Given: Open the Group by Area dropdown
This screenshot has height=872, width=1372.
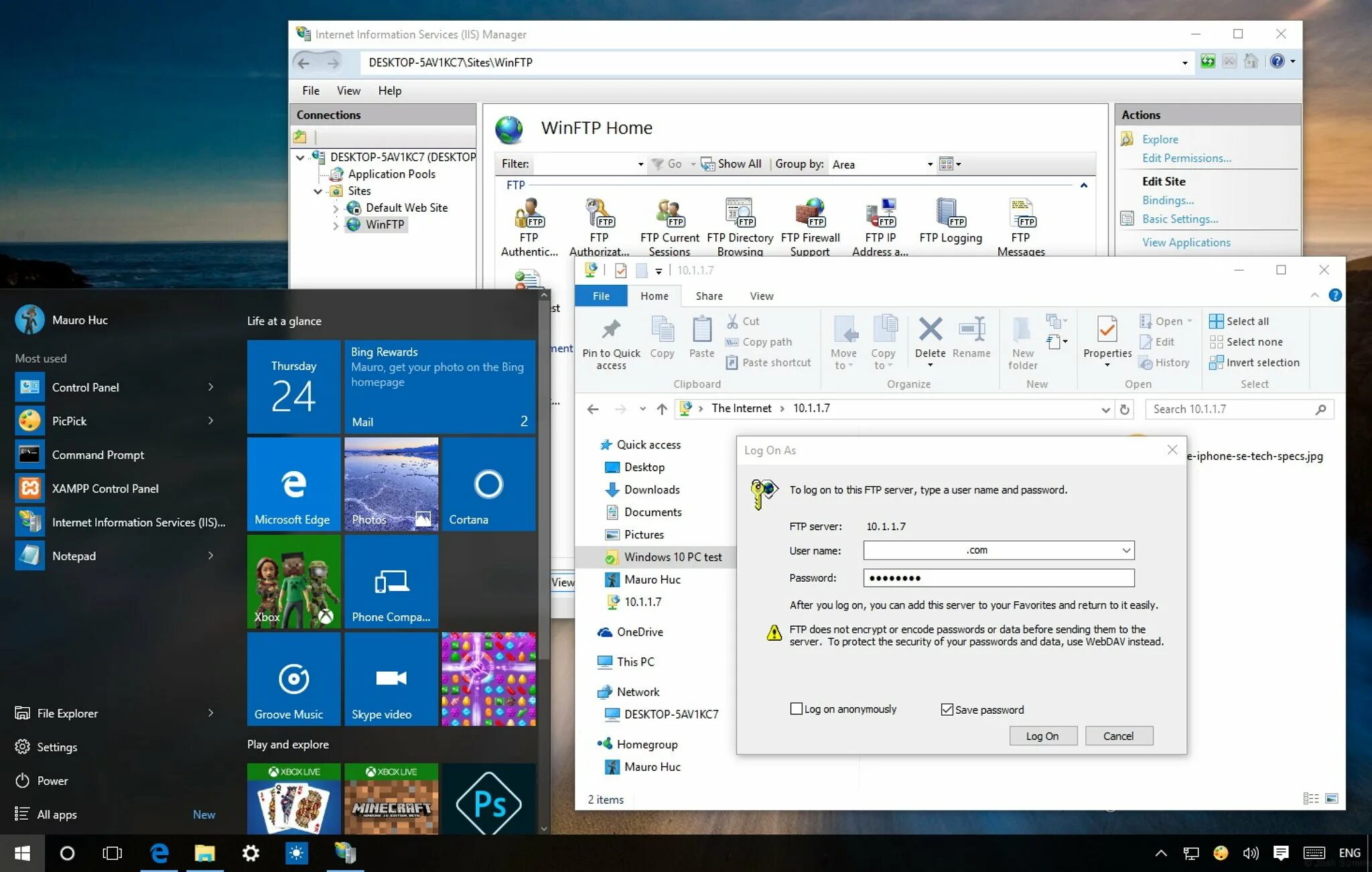Looking at the screenshot, I should tap(929, 164).
